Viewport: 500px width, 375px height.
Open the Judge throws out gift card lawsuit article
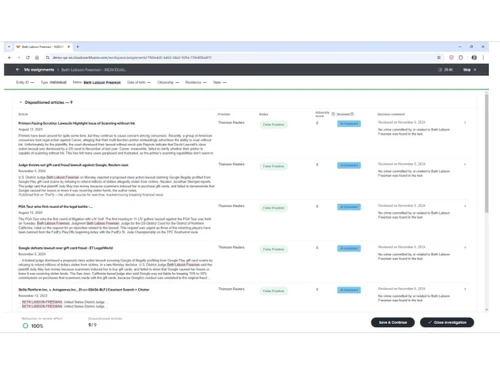point(73,165)
